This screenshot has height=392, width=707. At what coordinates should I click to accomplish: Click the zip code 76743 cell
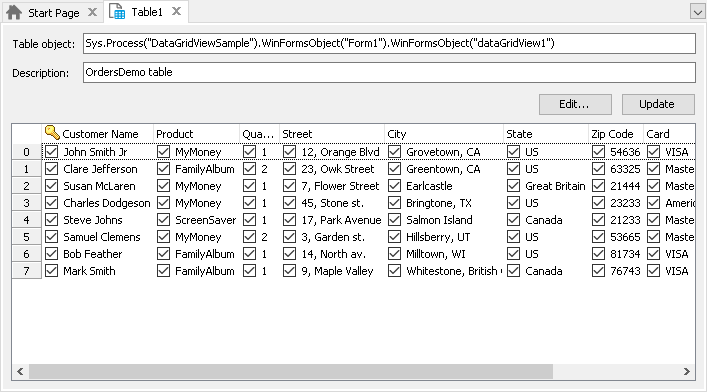(625, 271)
